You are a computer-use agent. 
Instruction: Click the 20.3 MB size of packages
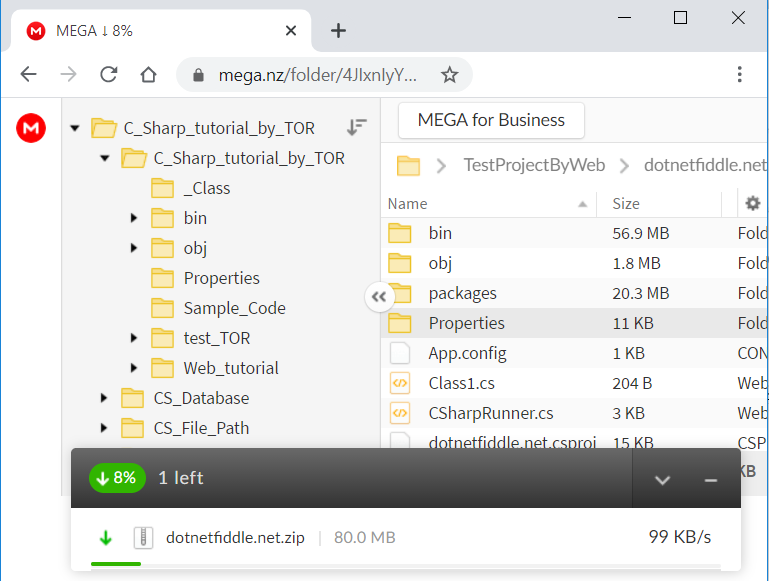[x=641, y=293]
